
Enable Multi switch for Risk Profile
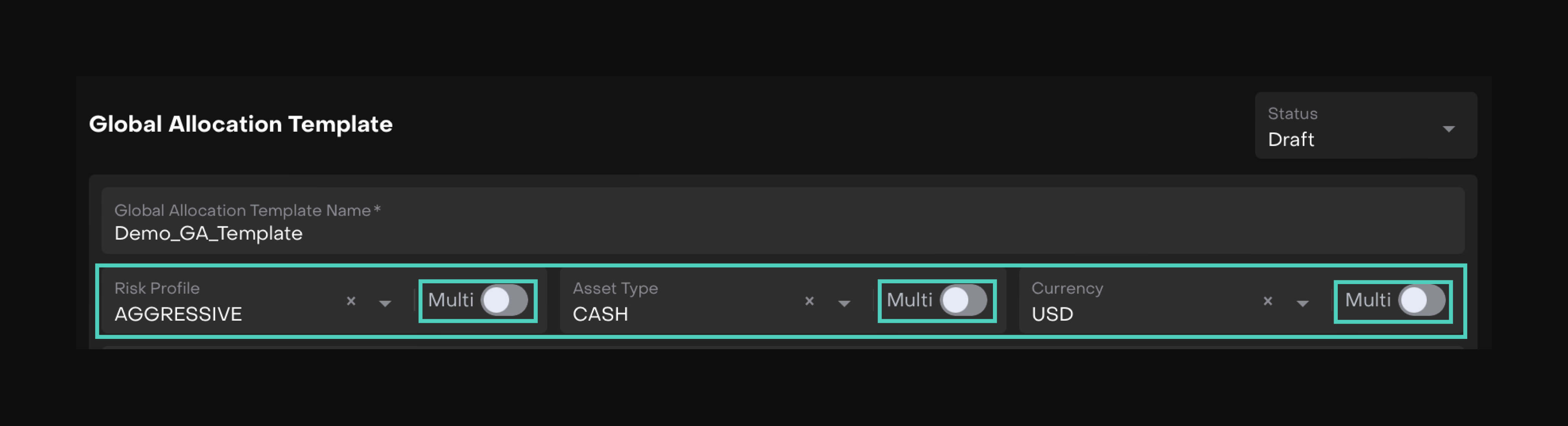pyautogui.click(x=504, y=300)
